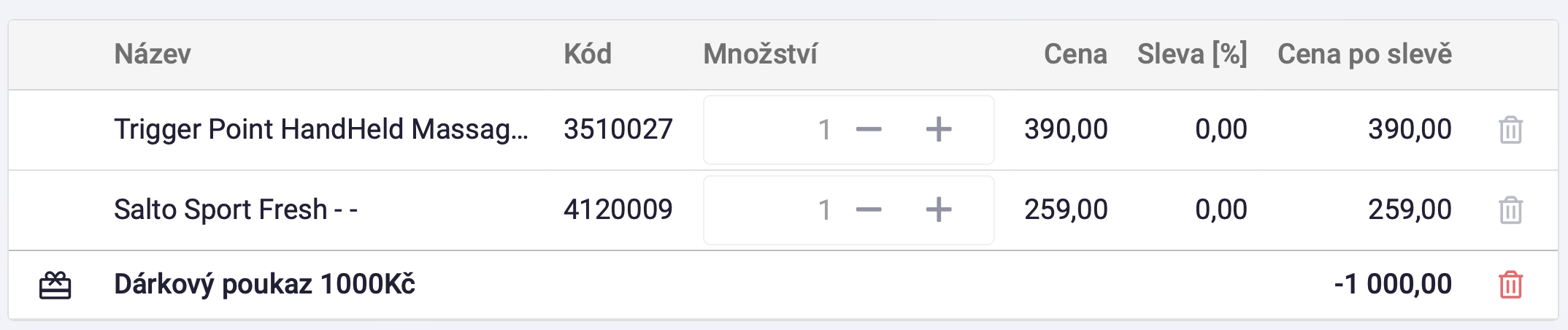This screenshot has height=330, width=1568.
Task: Click the Množství column header
Action: [x=761, y=54]
